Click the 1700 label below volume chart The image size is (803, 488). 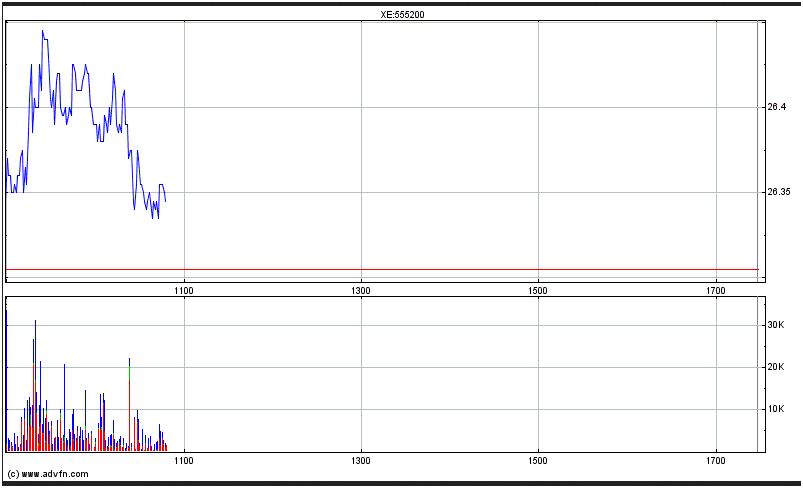click(x=715, y=460)
